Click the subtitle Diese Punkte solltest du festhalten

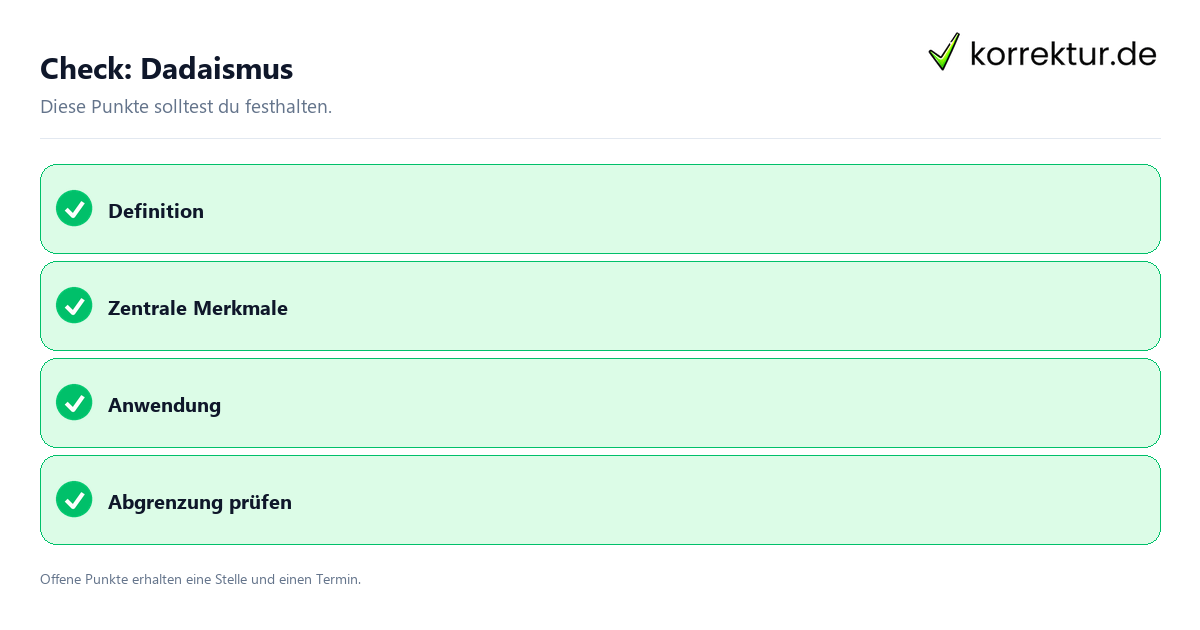[x=186, y=106]
